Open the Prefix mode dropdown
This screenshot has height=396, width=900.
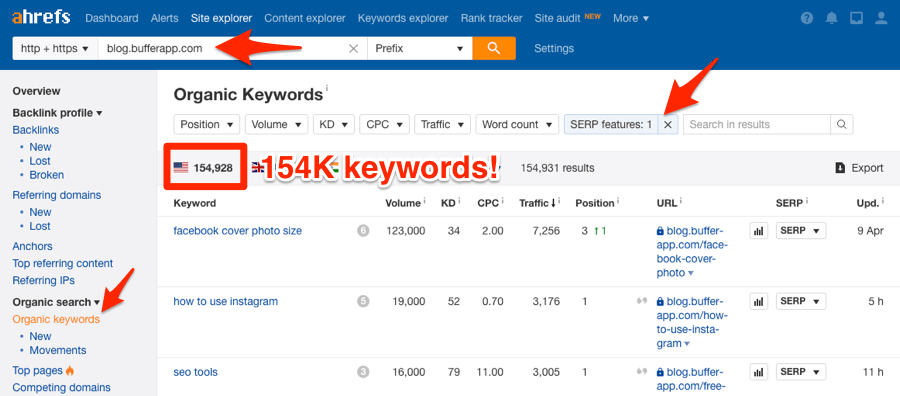420,49
